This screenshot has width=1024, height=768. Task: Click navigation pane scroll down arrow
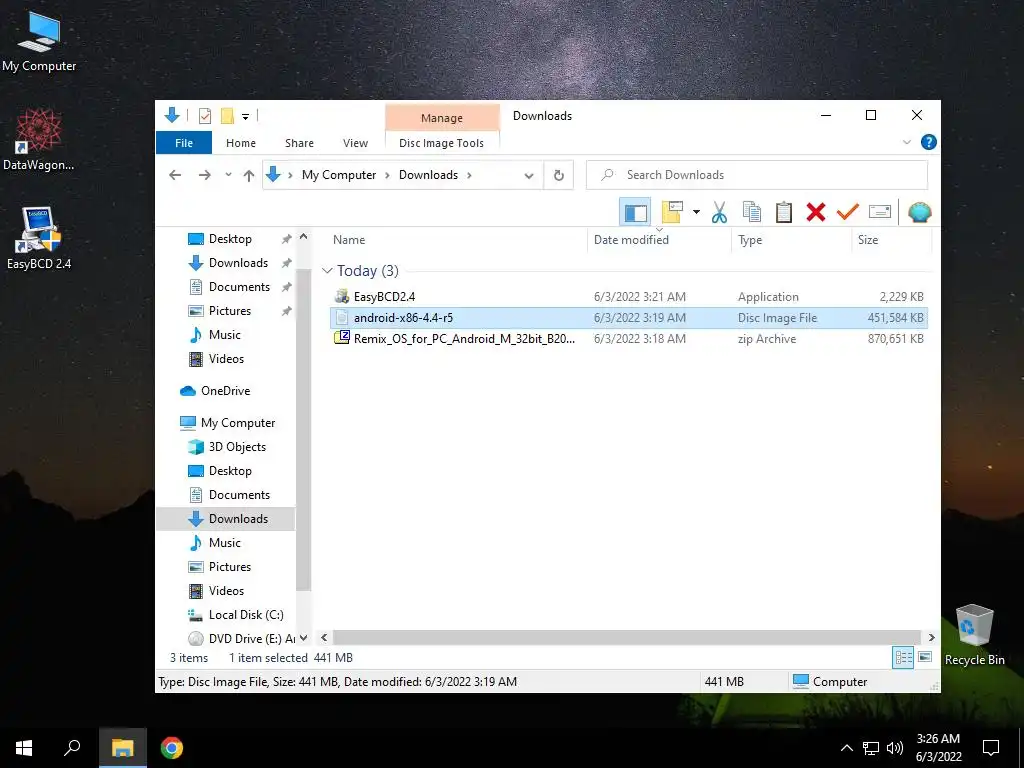coord(303,638)
